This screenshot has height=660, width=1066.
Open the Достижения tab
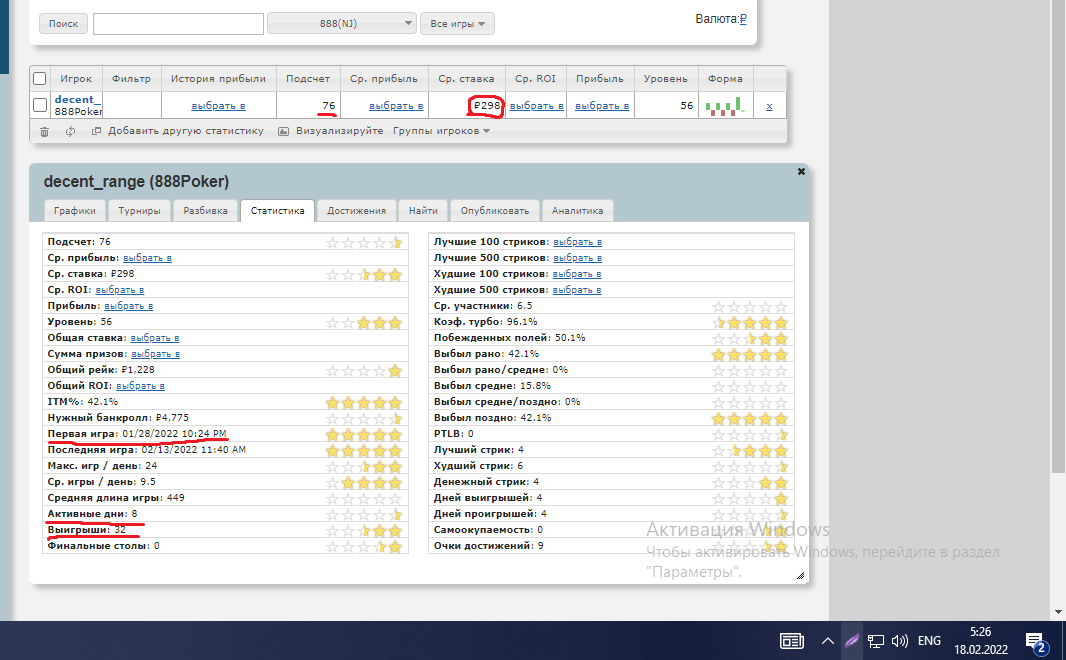(x=356, y=211)
